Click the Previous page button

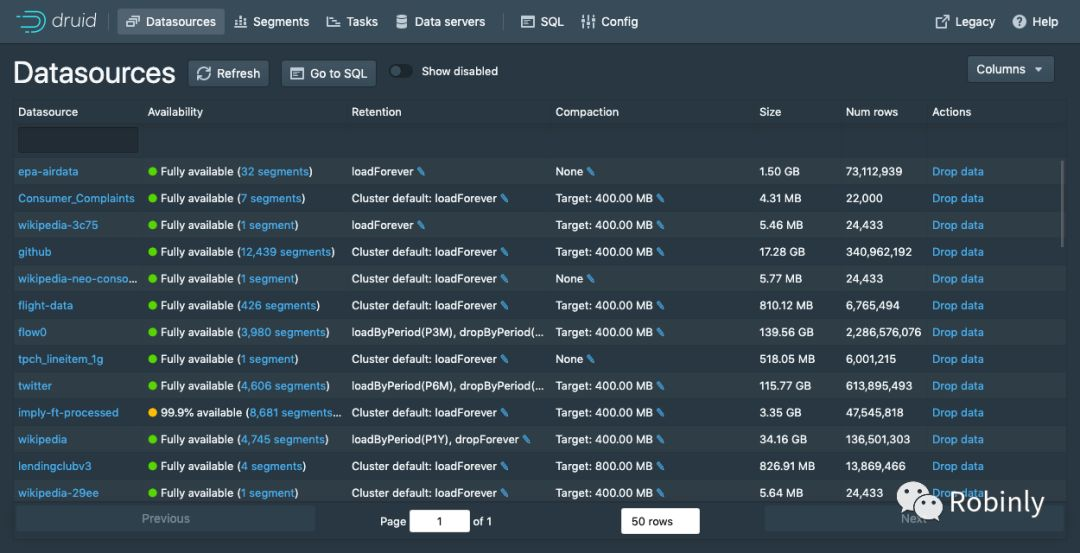(165, 519)
